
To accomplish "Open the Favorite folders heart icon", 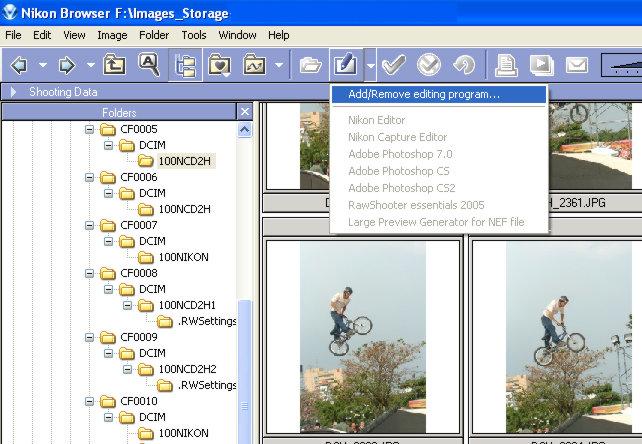I will (x=219, y=65).
